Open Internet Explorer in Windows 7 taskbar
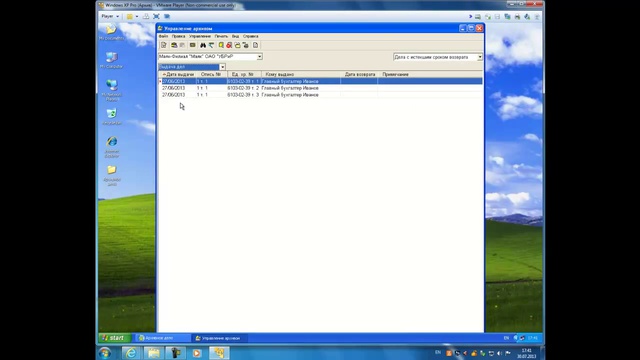This screenshot has width=640, height=360. pyautogui.click(x=131, y=353)
